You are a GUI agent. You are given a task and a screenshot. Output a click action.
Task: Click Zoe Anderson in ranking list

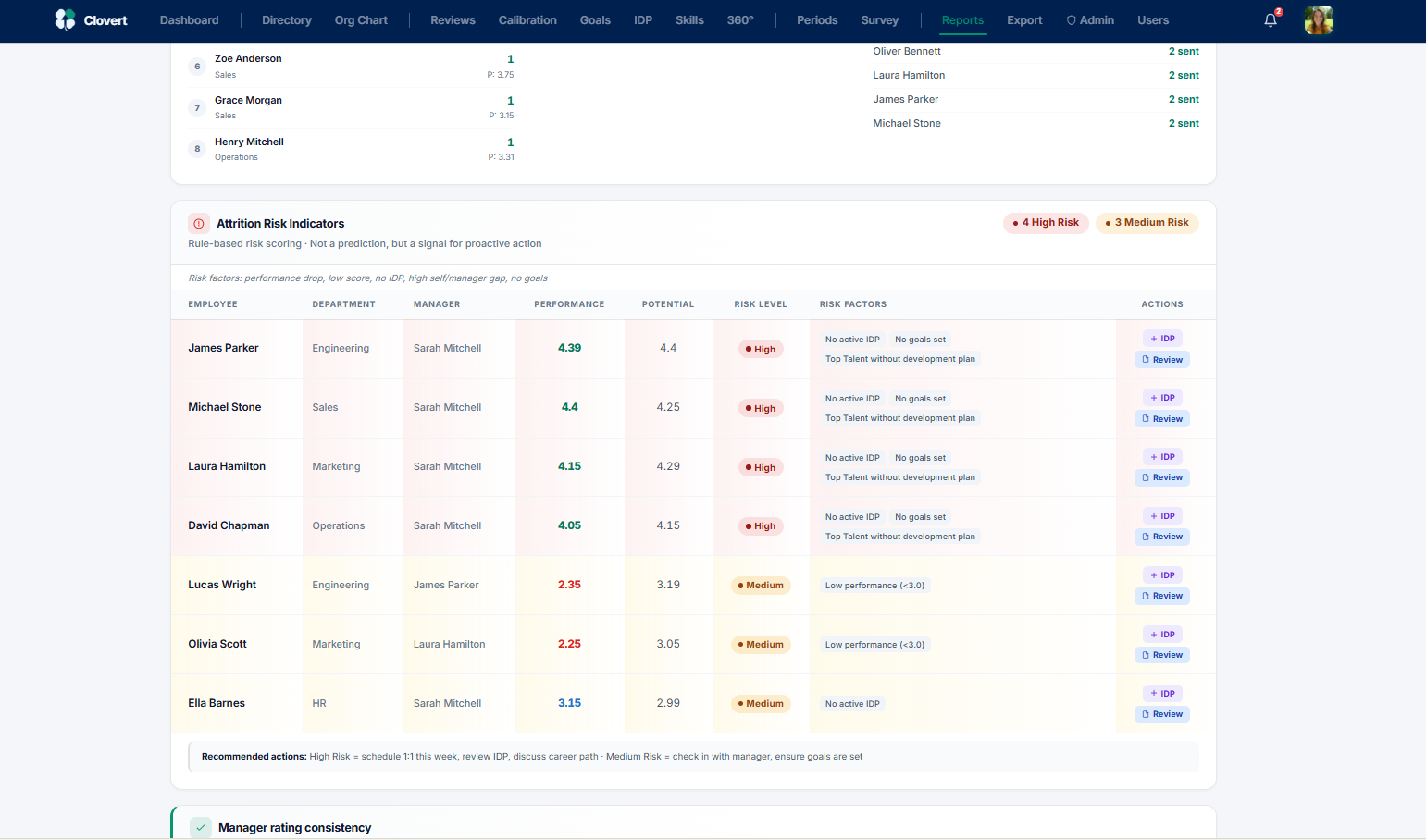248,58
